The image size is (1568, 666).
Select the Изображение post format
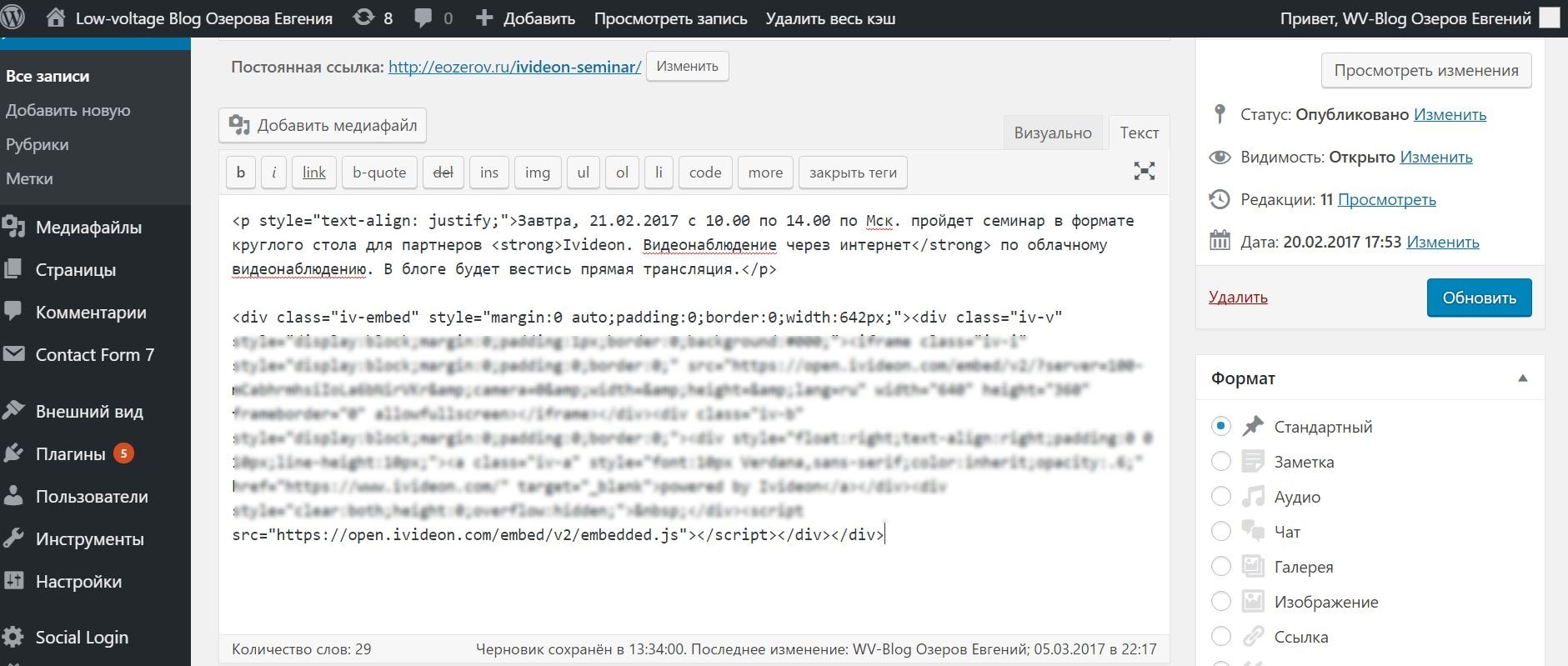[x=1220, y=601]
